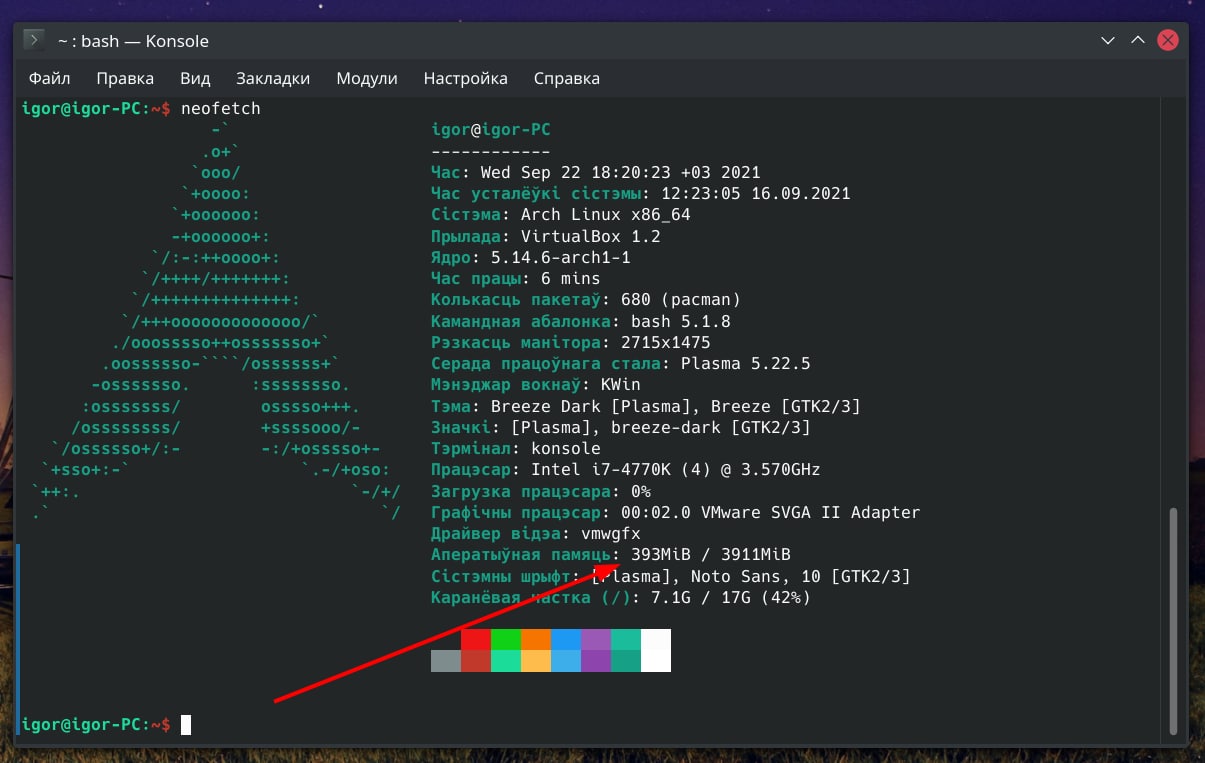Screen dimensions: 1205x763
Task: Click the kernel version '5.14.6-arch1-1'
Action: [561, 257]
